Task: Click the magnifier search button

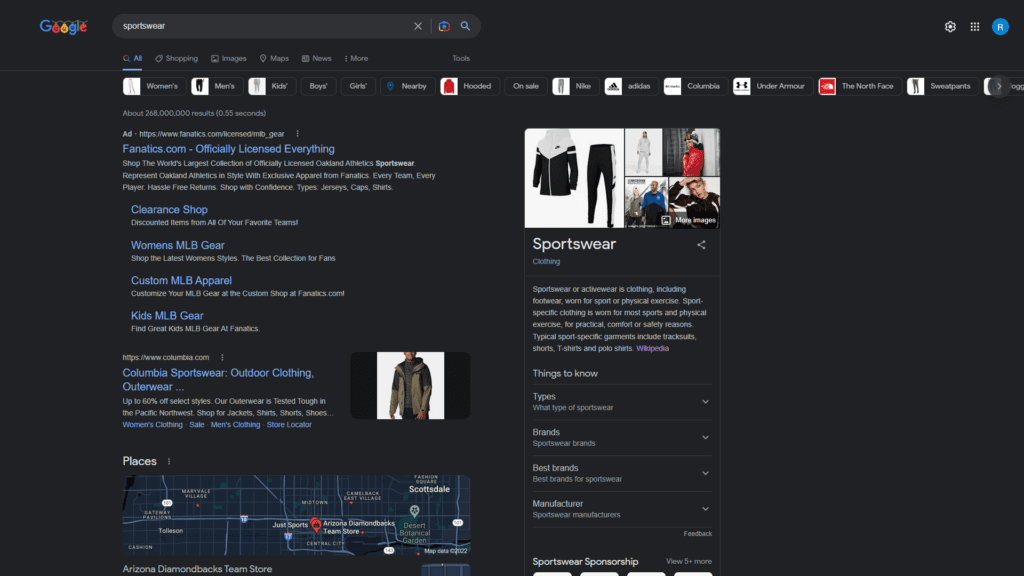Action: click(x=465, y=26)
